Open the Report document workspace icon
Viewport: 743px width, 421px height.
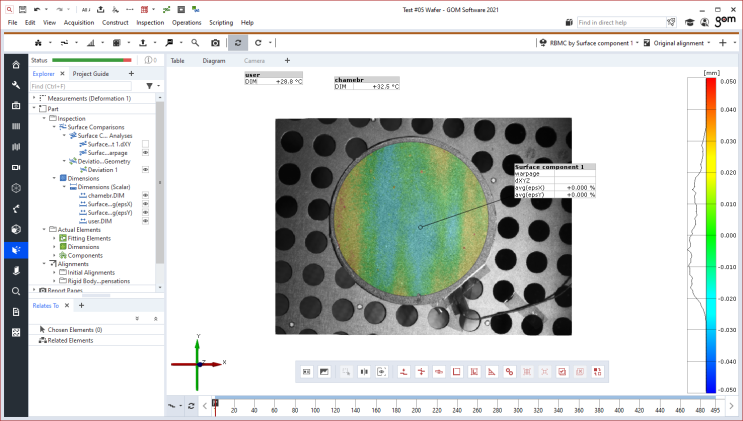(16, 312)
